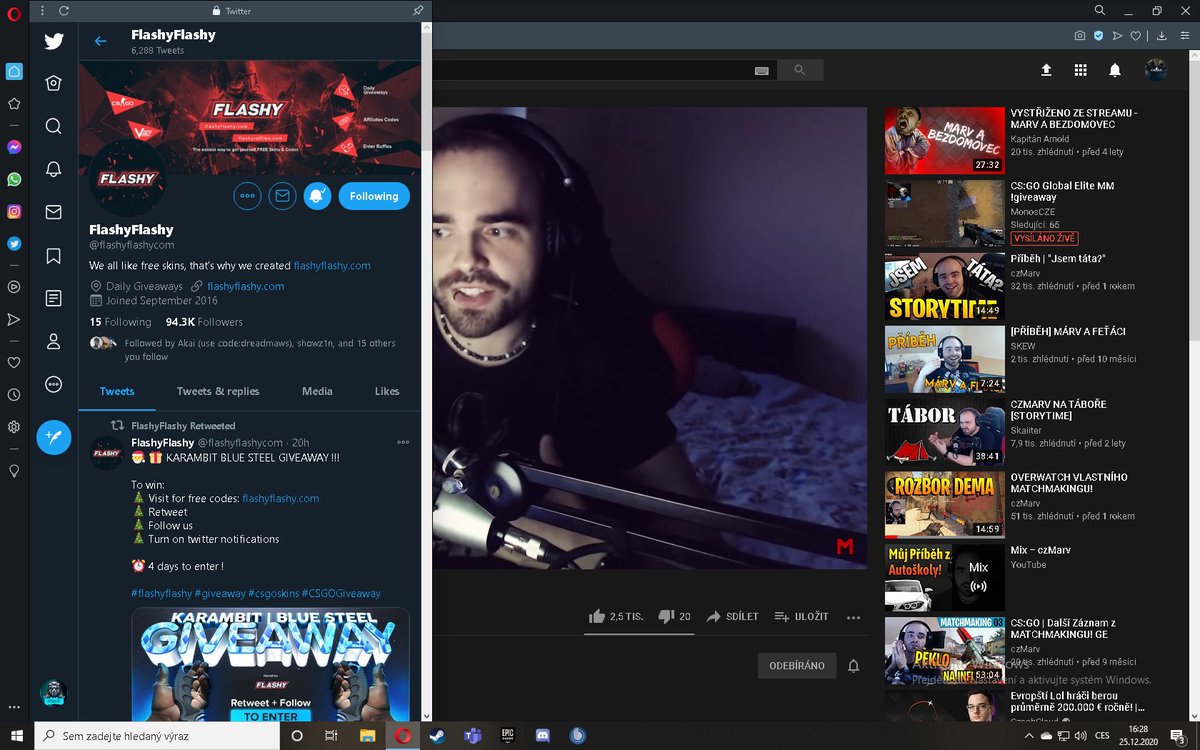Click Twitter account avatar in nav bottom
This screenshot has width=1200, height=750.
click(54, 692)
